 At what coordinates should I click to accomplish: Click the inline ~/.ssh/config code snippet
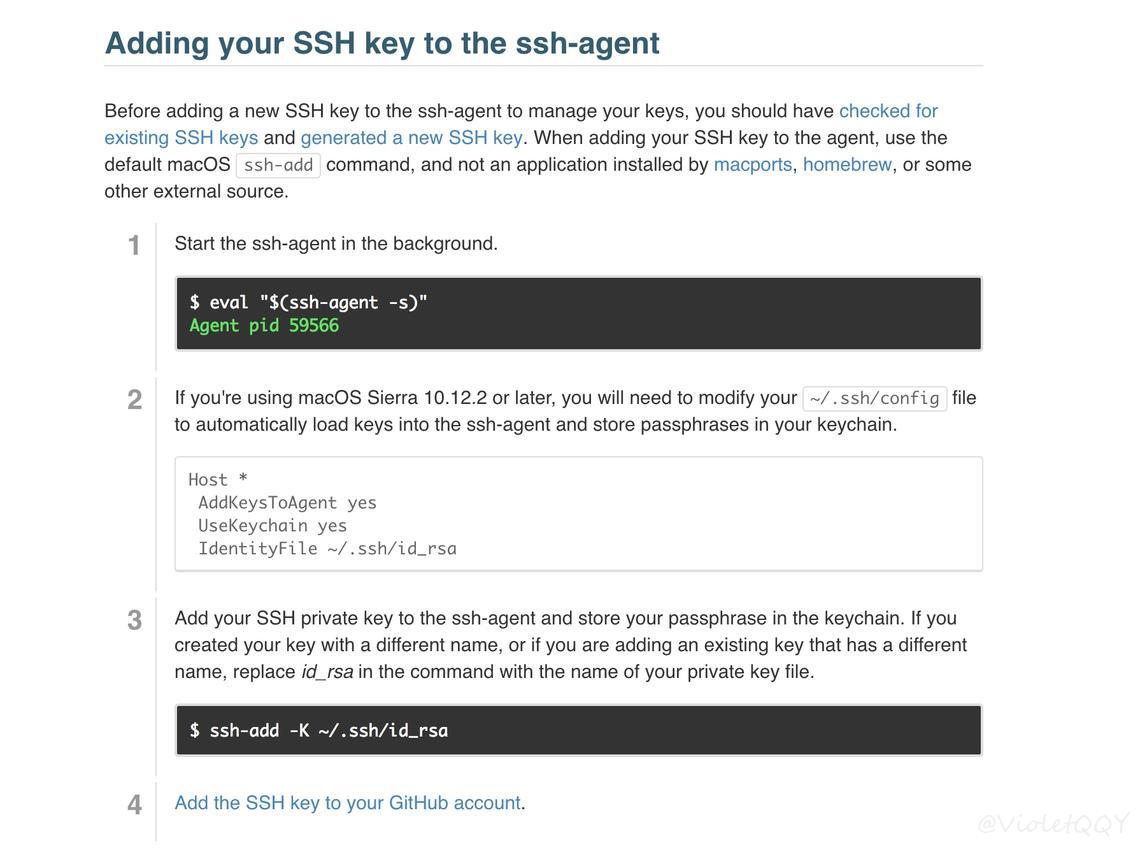[x=875, y=399]
